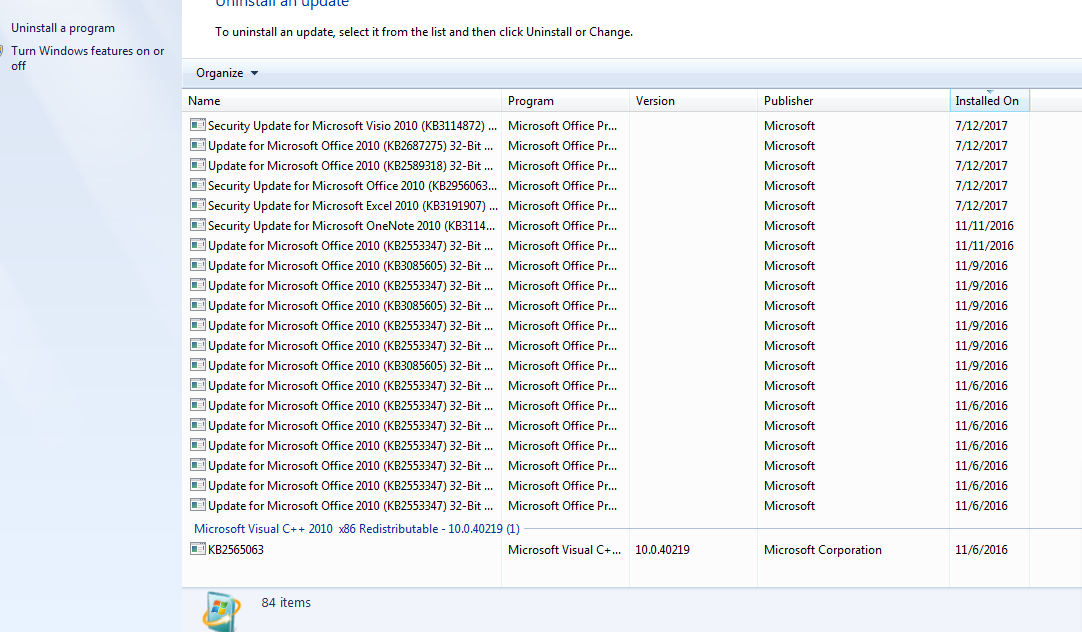Click the version value 10.0.40219
1082x632 pixels.
[x=662, y=550]
